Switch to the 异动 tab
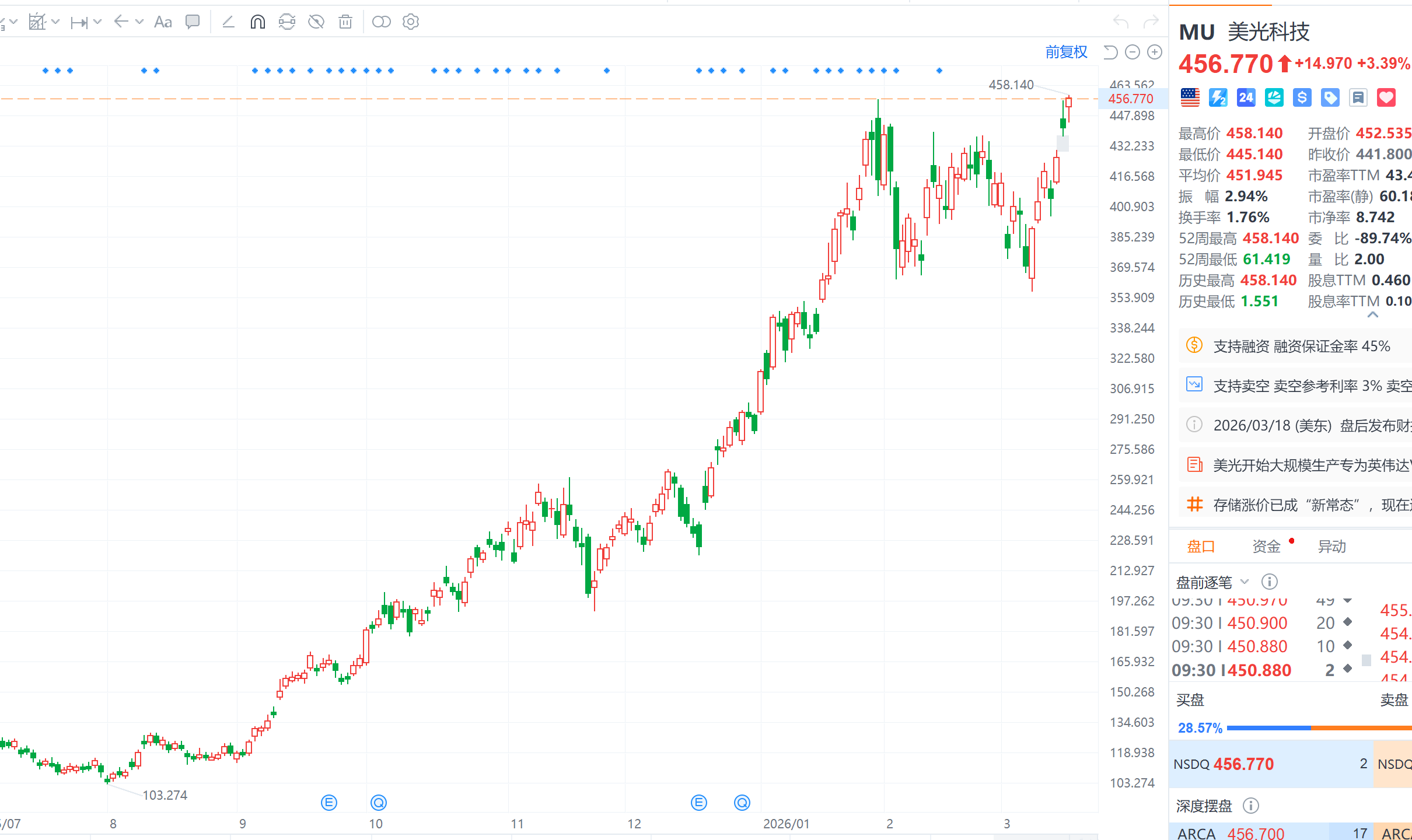The image size is (1412, 840). tap(1331, 547)
